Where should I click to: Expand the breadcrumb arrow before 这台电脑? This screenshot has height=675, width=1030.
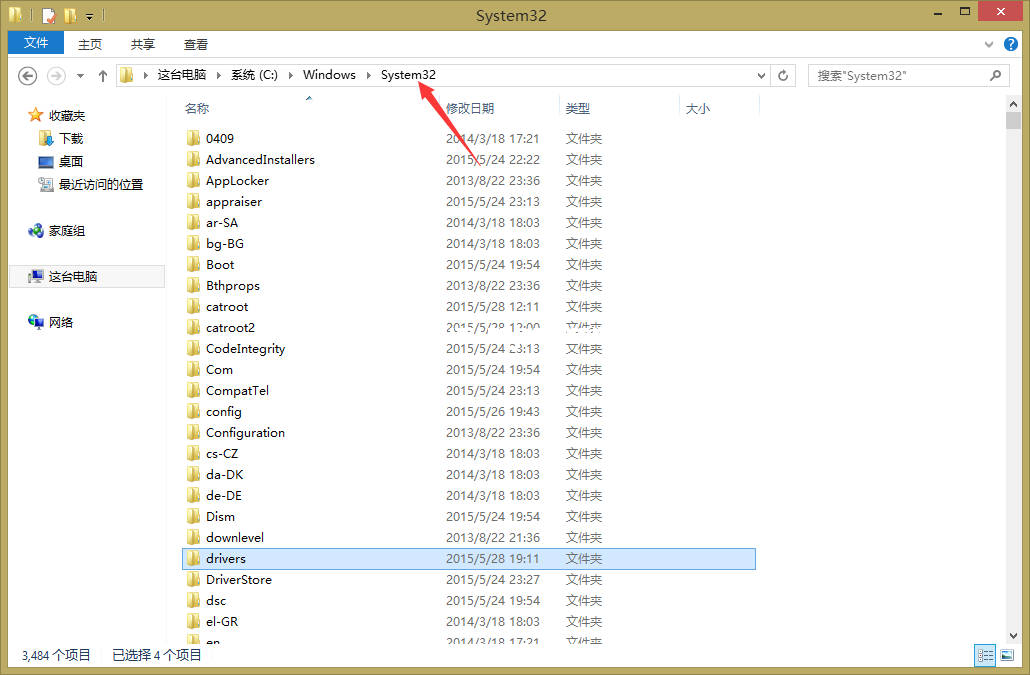click(145, 76)
